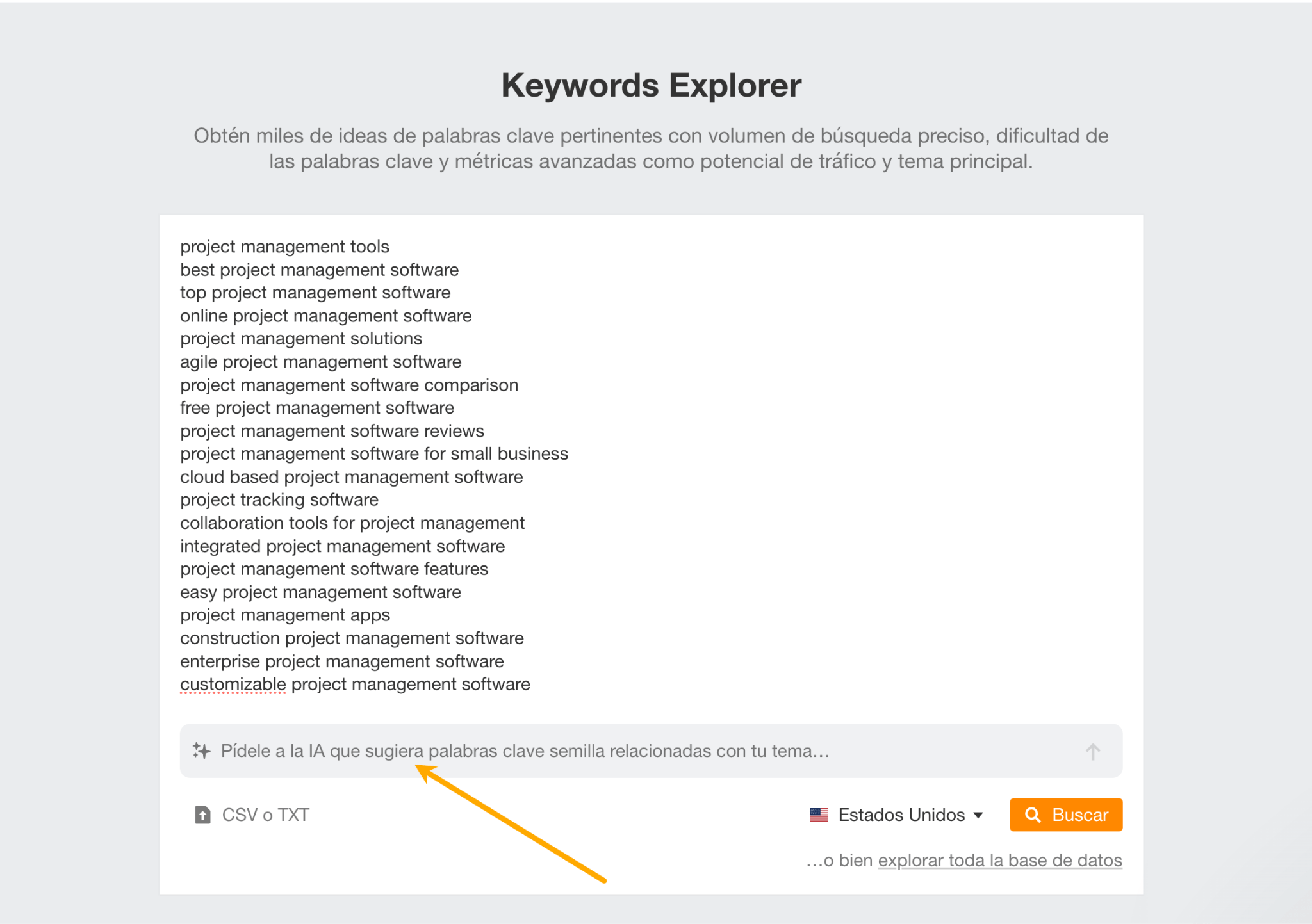Place cursor on "best project management software"
The image size is (1312, 924).
click(x=319, y=270)
